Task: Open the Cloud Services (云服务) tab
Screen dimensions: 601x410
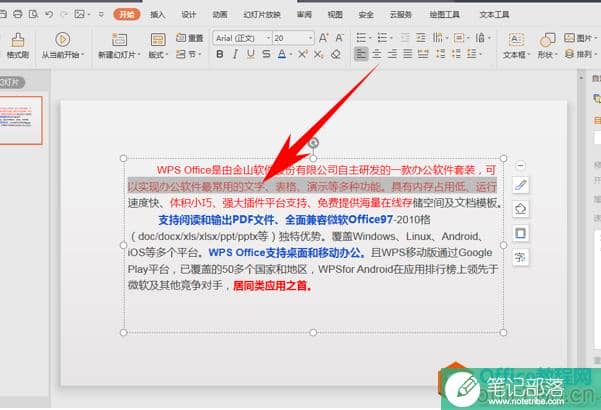Action: coord(401,15)
